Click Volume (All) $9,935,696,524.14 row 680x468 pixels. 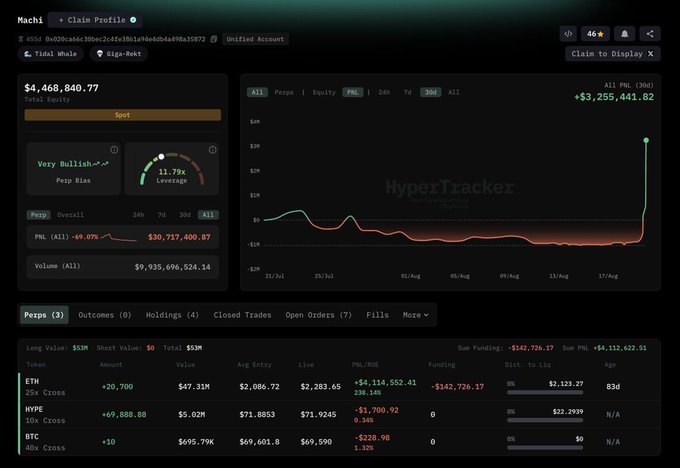pos(123,266)
